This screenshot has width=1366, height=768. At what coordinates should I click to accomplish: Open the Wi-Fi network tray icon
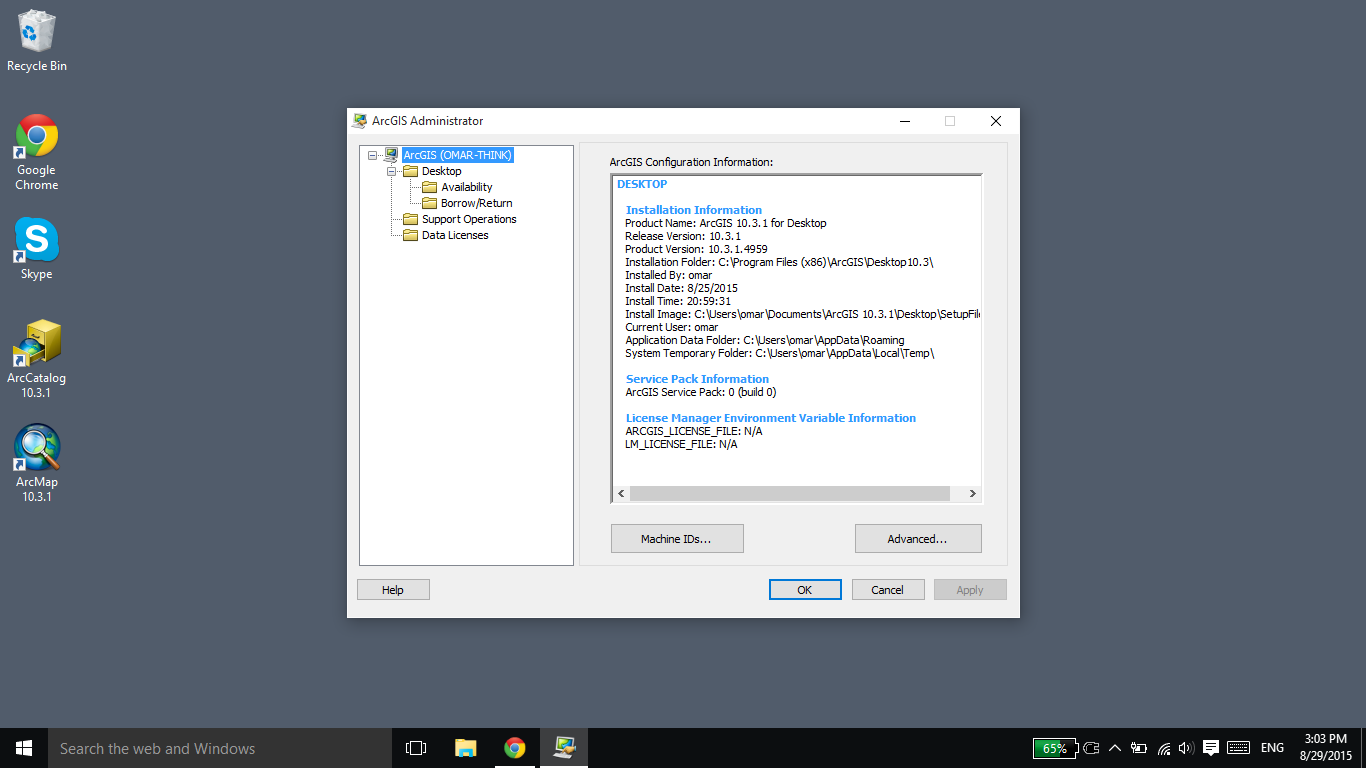click(1163, 748)
